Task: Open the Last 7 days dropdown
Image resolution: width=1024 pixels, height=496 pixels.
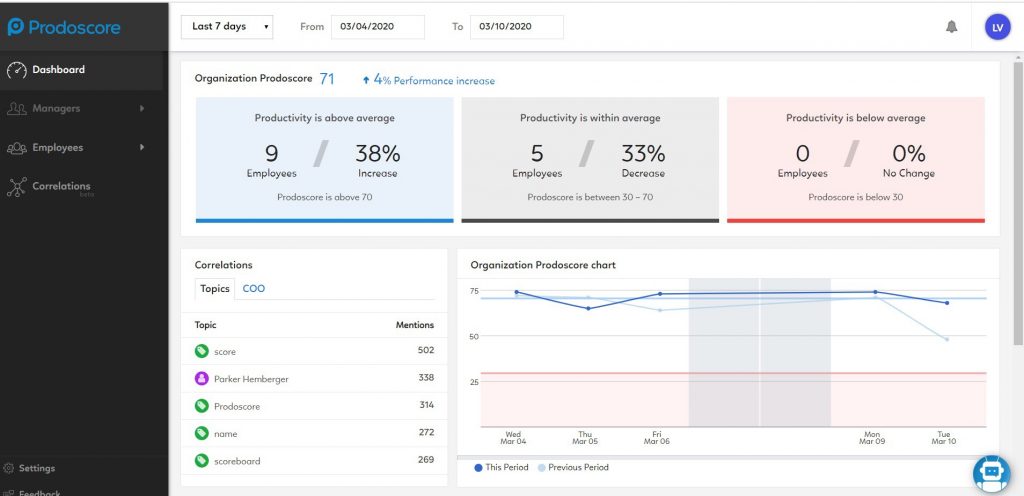Action: point(227,27)
